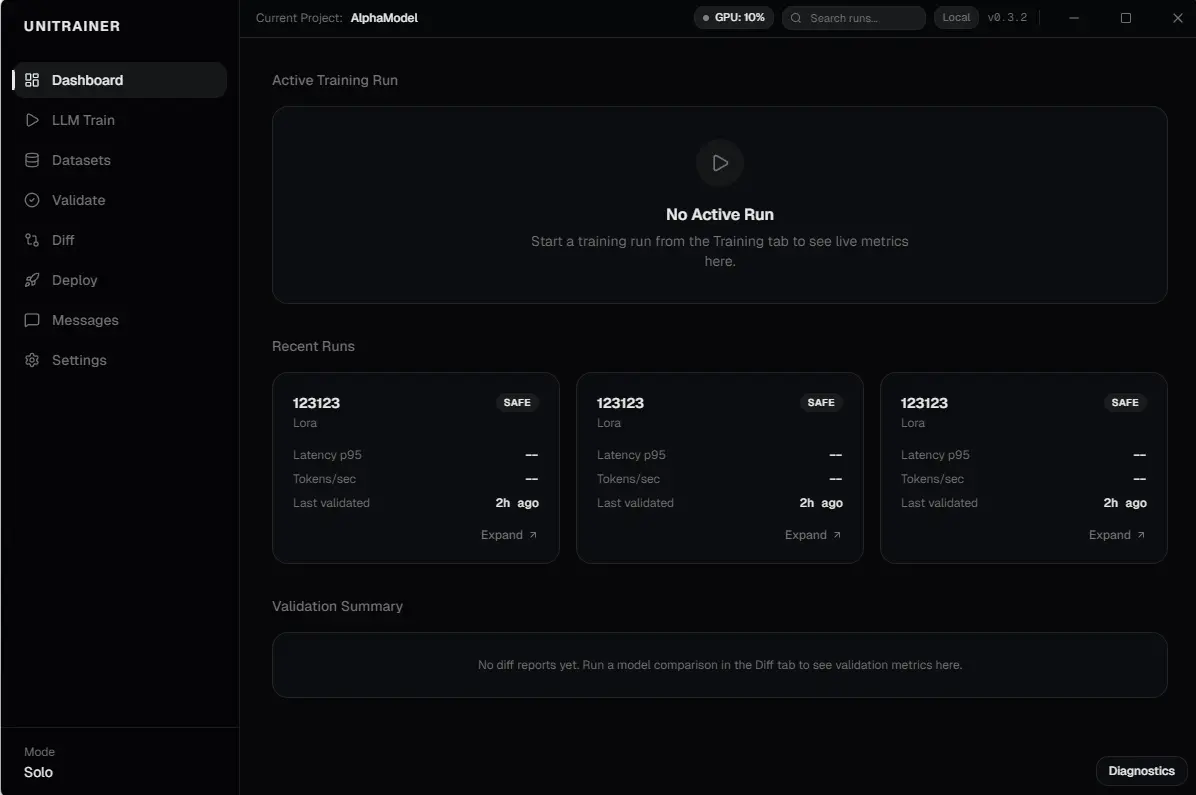1196x795 pixels.
Task: Click the UNITRAINER logo text
Action: (x=72, y=26)
